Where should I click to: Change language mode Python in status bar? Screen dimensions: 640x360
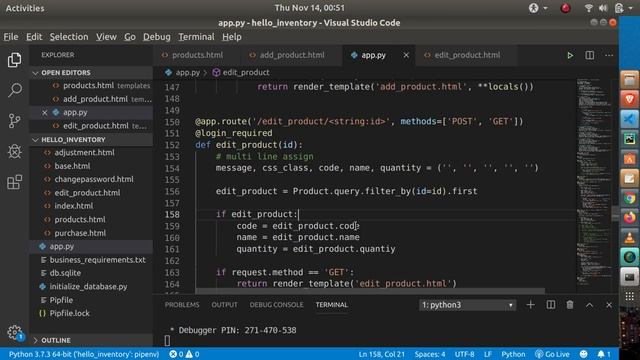pyautogui.click(x=513, y=354)
